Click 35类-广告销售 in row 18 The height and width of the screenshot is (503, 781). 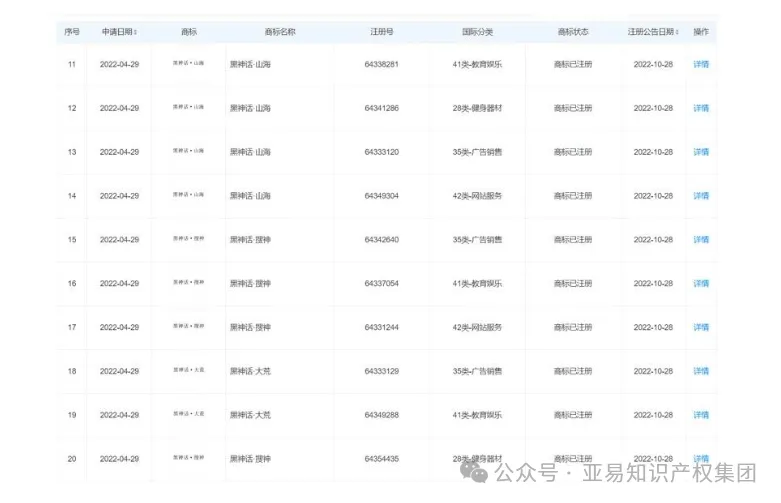[477, 371]
